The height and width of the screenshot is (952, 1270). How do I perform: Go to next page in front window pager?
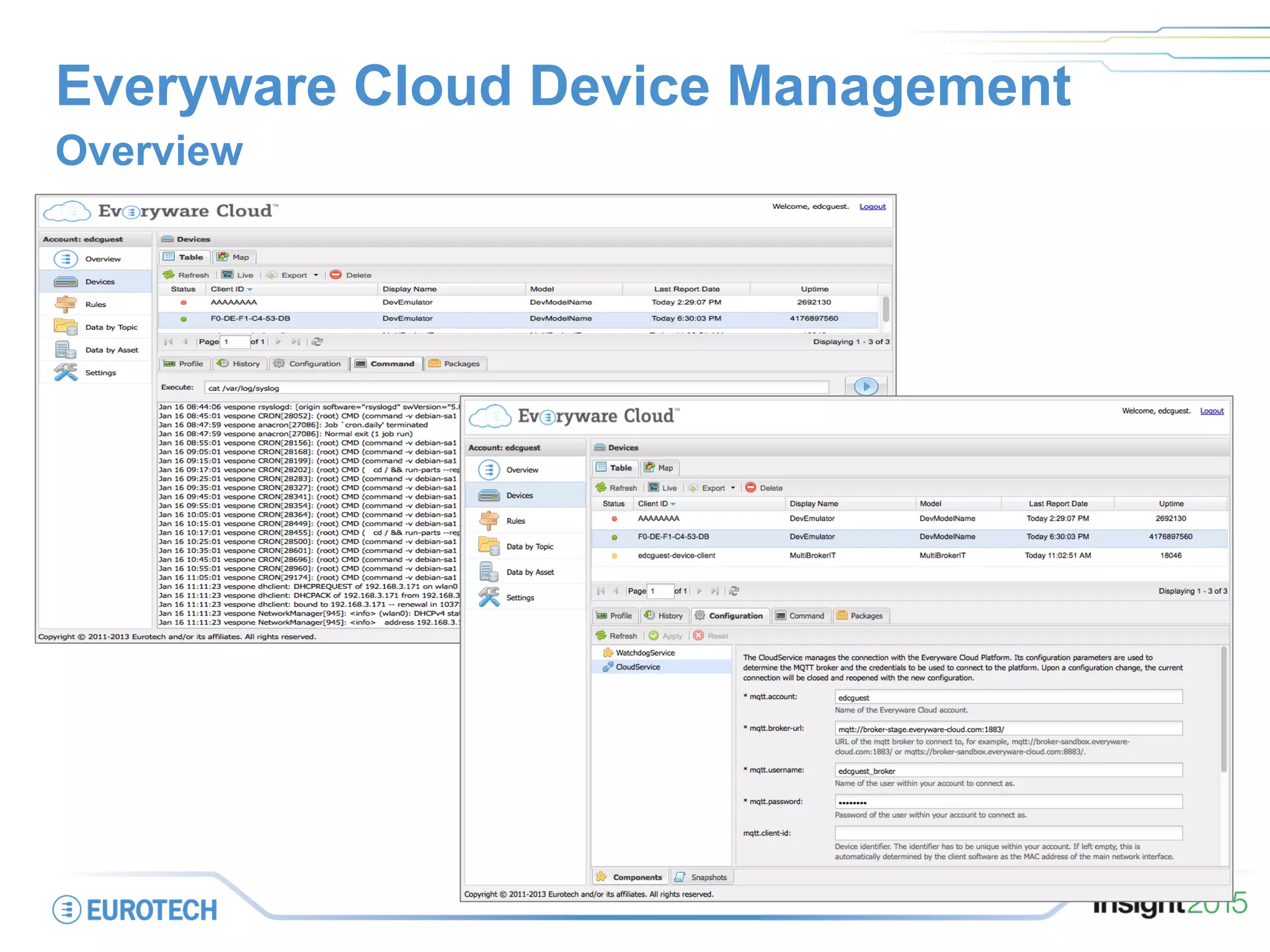pyautogui.click(x=699, y=591)
